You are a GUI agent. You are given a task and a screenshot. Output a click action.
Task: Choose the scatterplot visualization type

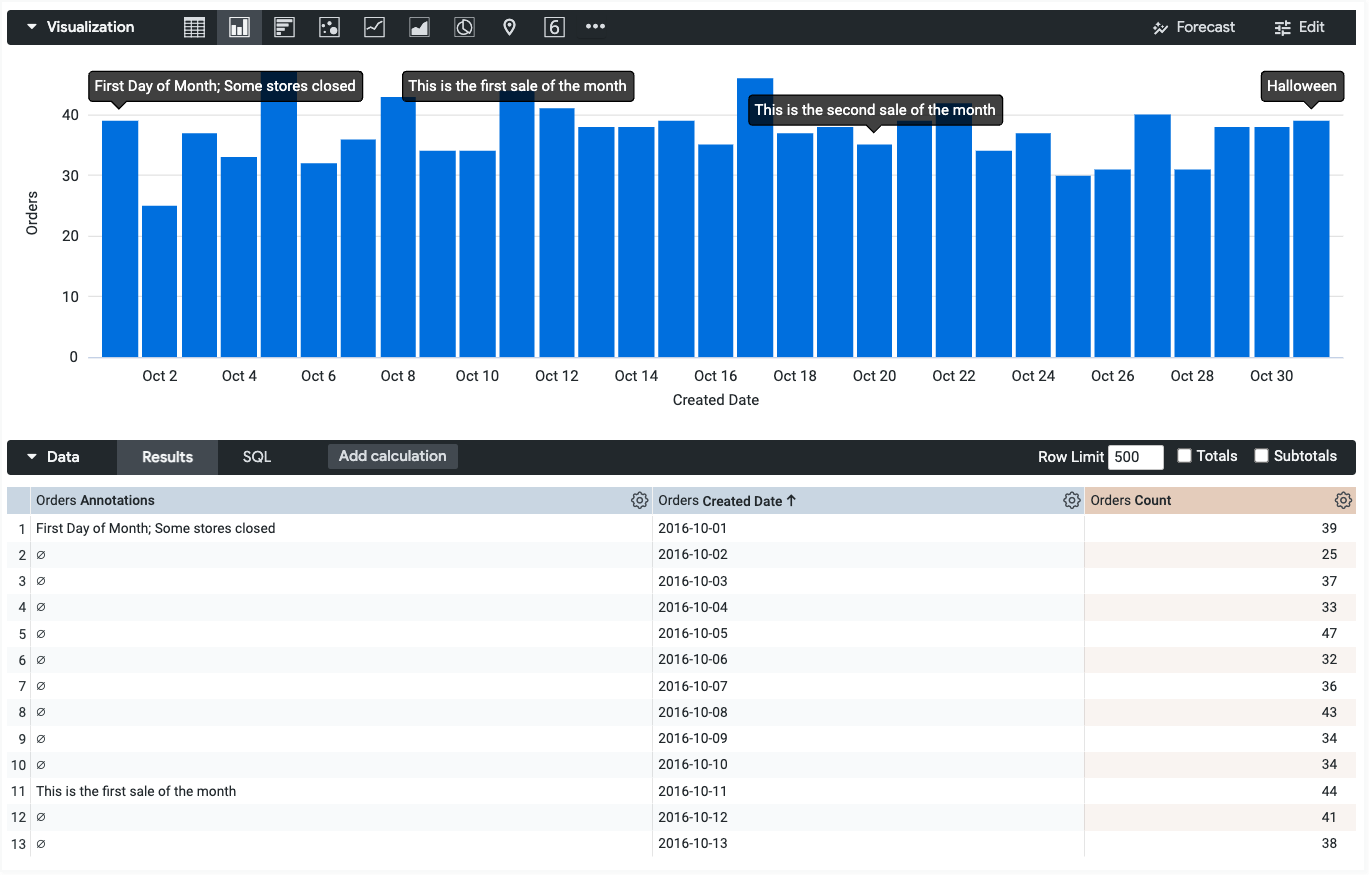click(x=329, y=28)
